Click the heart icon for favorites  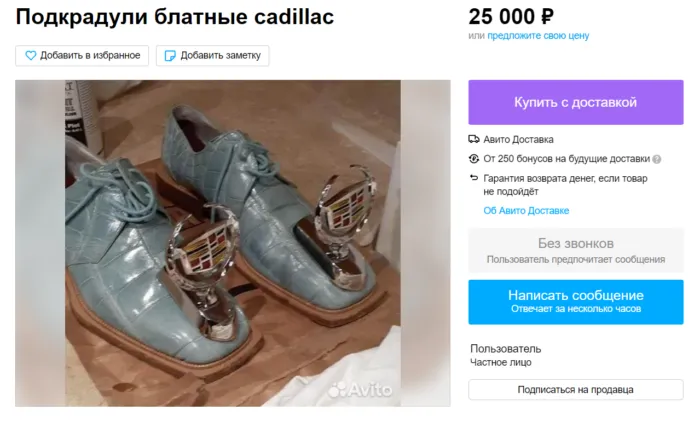pyautogui.click(x=30, y=55)
